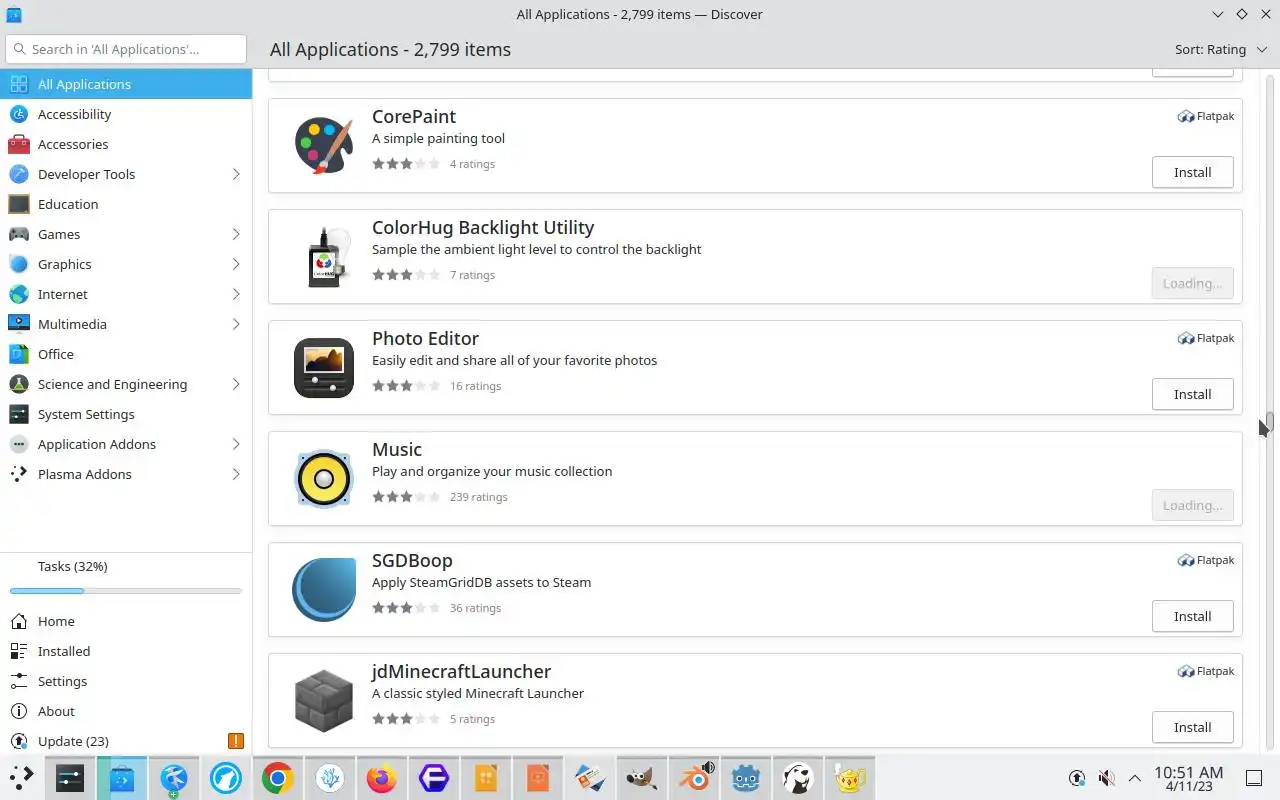Screen dimensions: 1280x800
Task: Expand the Graphics category
Action: 236,264
